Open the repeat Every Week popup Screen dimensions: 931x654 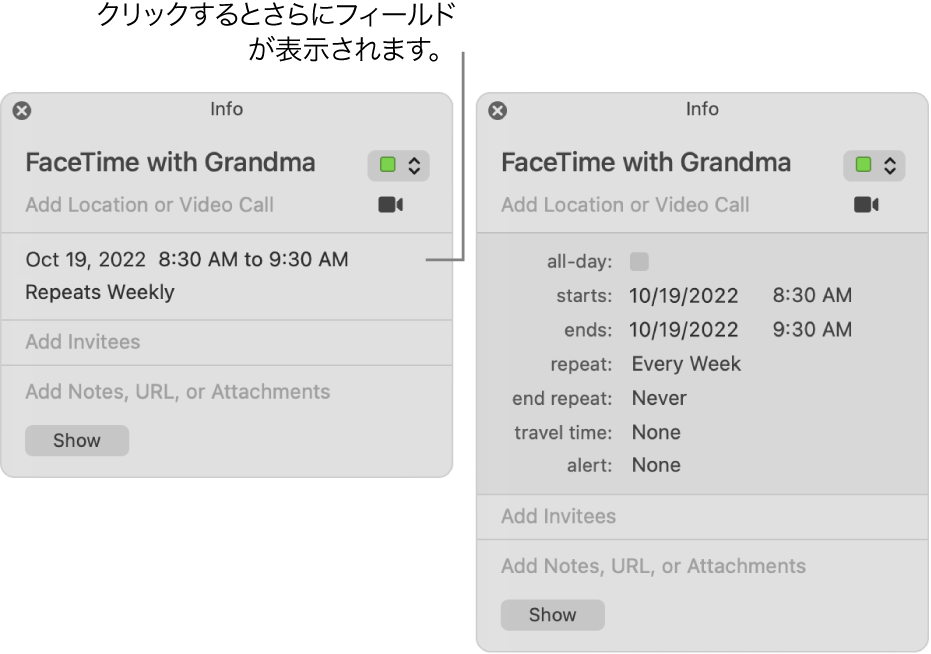[686, 364]
